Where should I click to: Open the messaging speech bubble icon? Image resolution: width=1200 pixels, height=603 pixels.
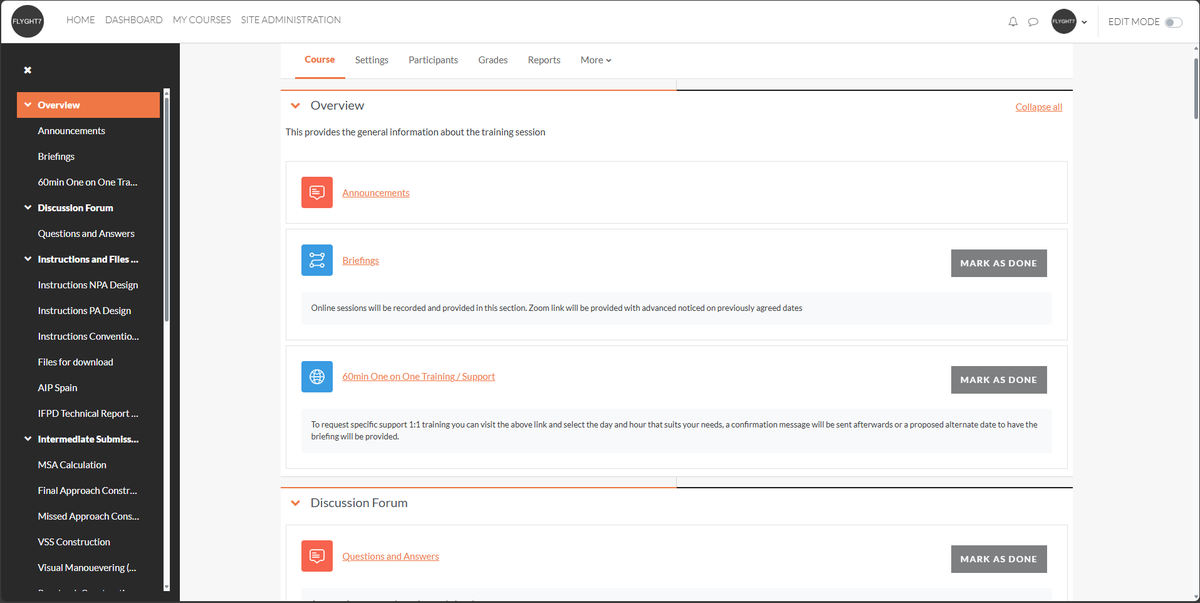[x=1033, y=22]
